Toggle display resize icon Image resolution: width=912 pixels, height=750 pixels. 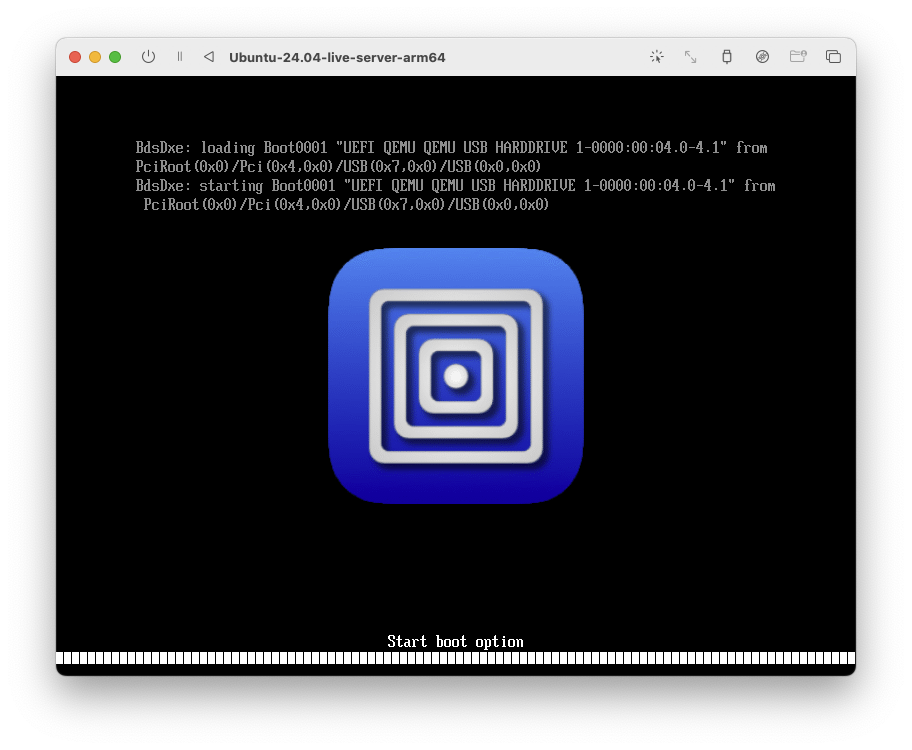pyautogui.click(x=690, y=57)
